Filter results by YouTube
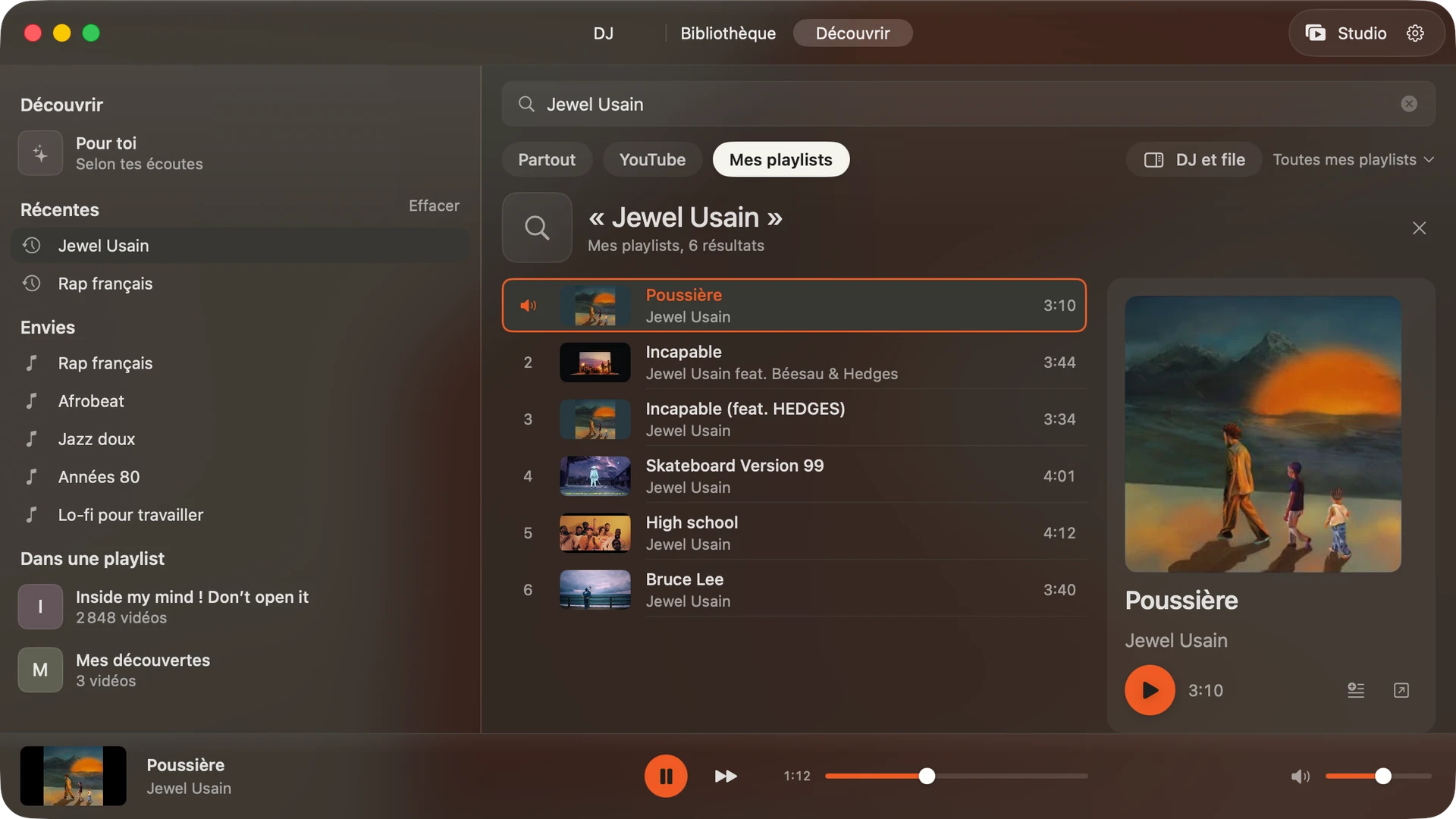The width and height of the screenshot is (1456, 819). tap(652, 159)
